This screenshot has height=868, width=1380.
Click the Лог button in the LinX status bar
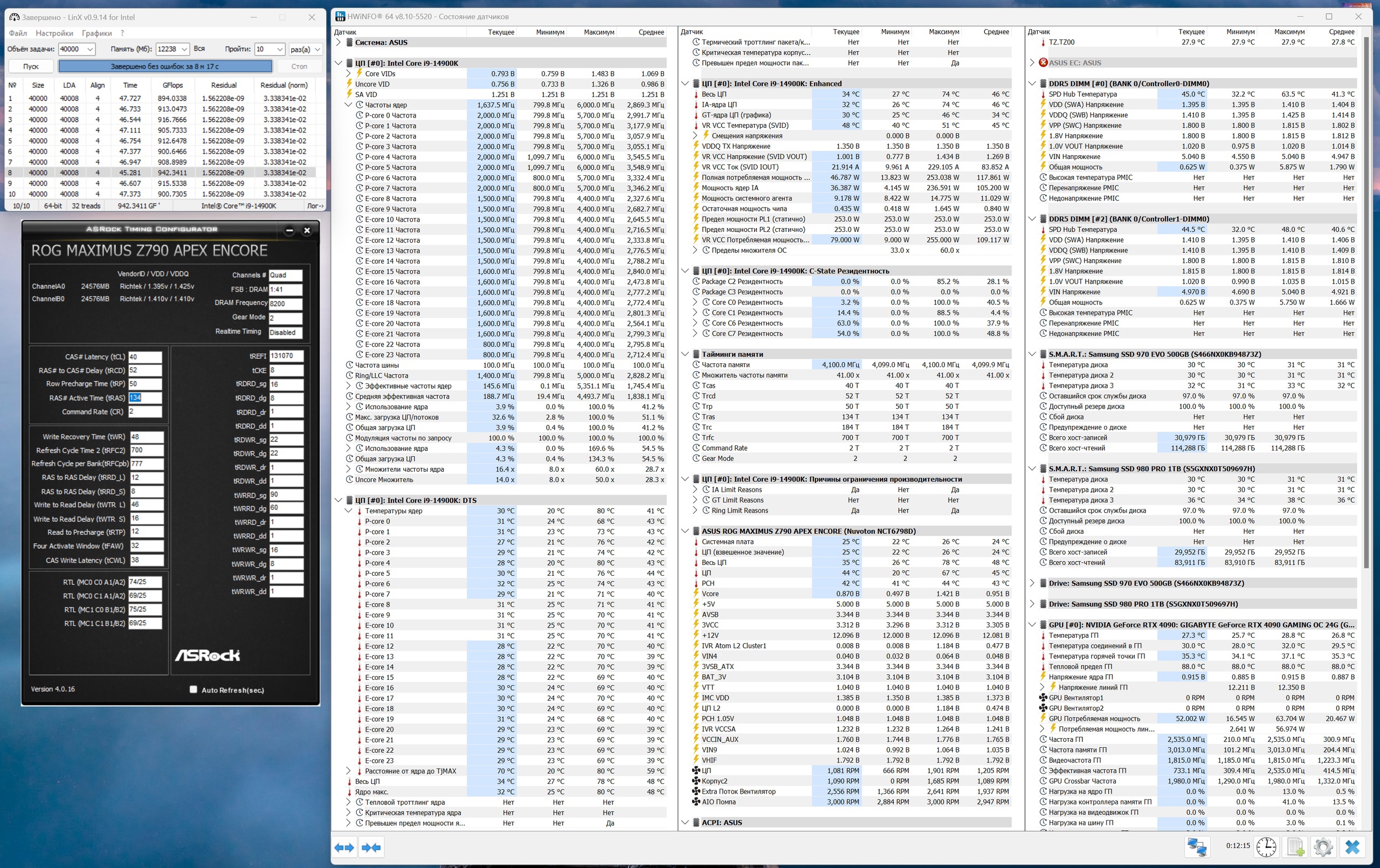coord(315,206)
